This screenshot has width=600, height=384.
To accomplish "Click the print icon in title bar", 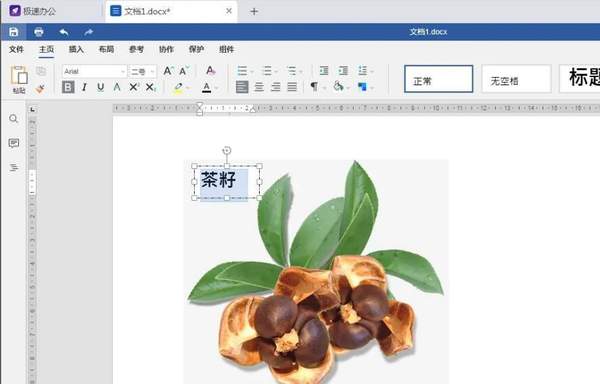I will tap(39, 32).
